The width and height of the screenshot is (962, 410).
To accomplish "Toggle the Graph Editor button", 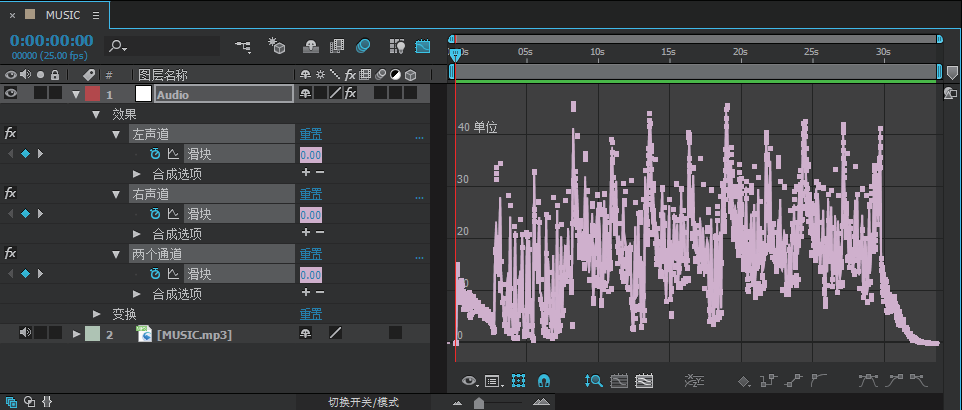I will [x=423, y=46].
